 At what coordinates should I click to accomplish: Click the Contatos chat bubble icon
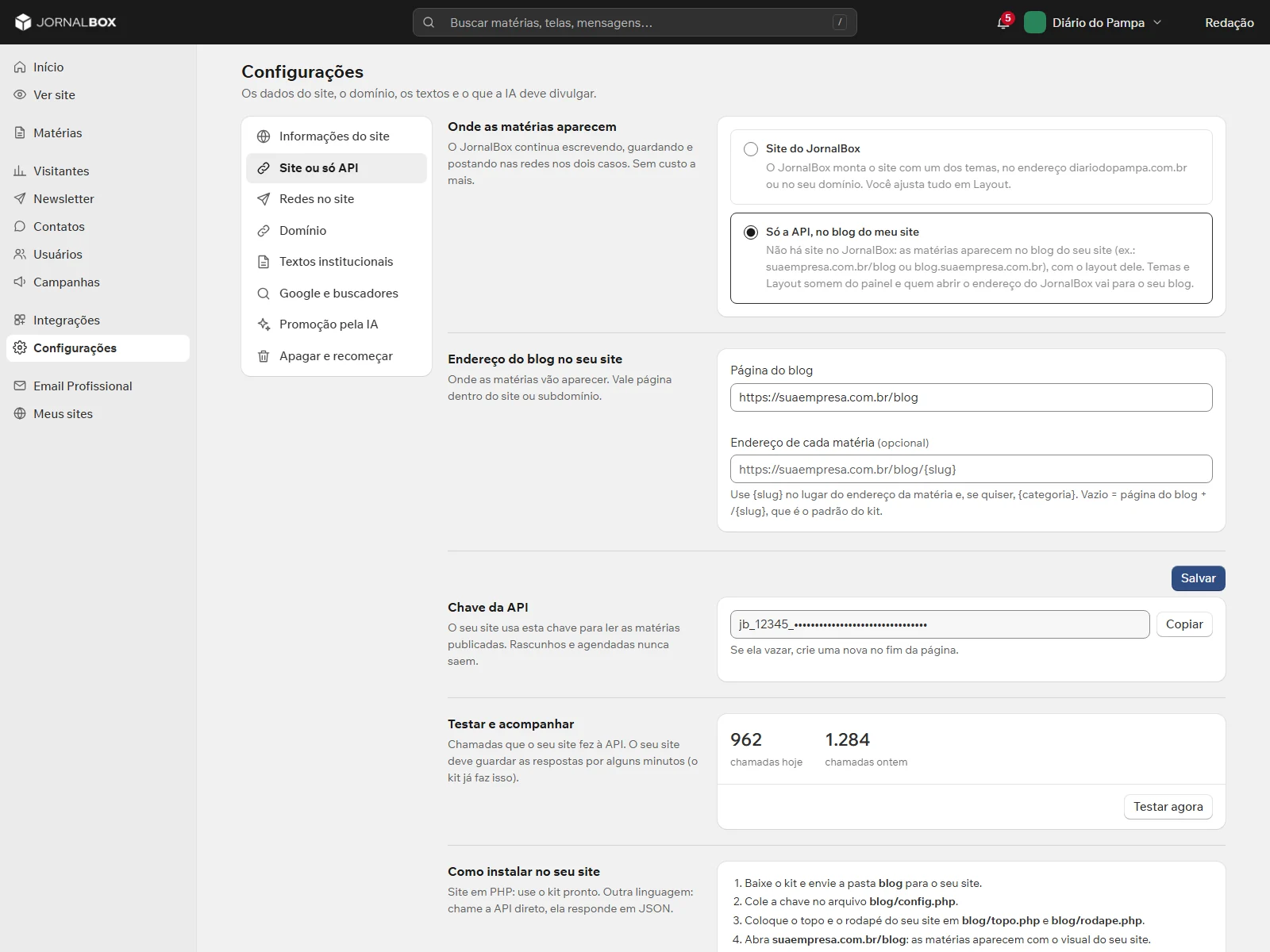(20, 227)
